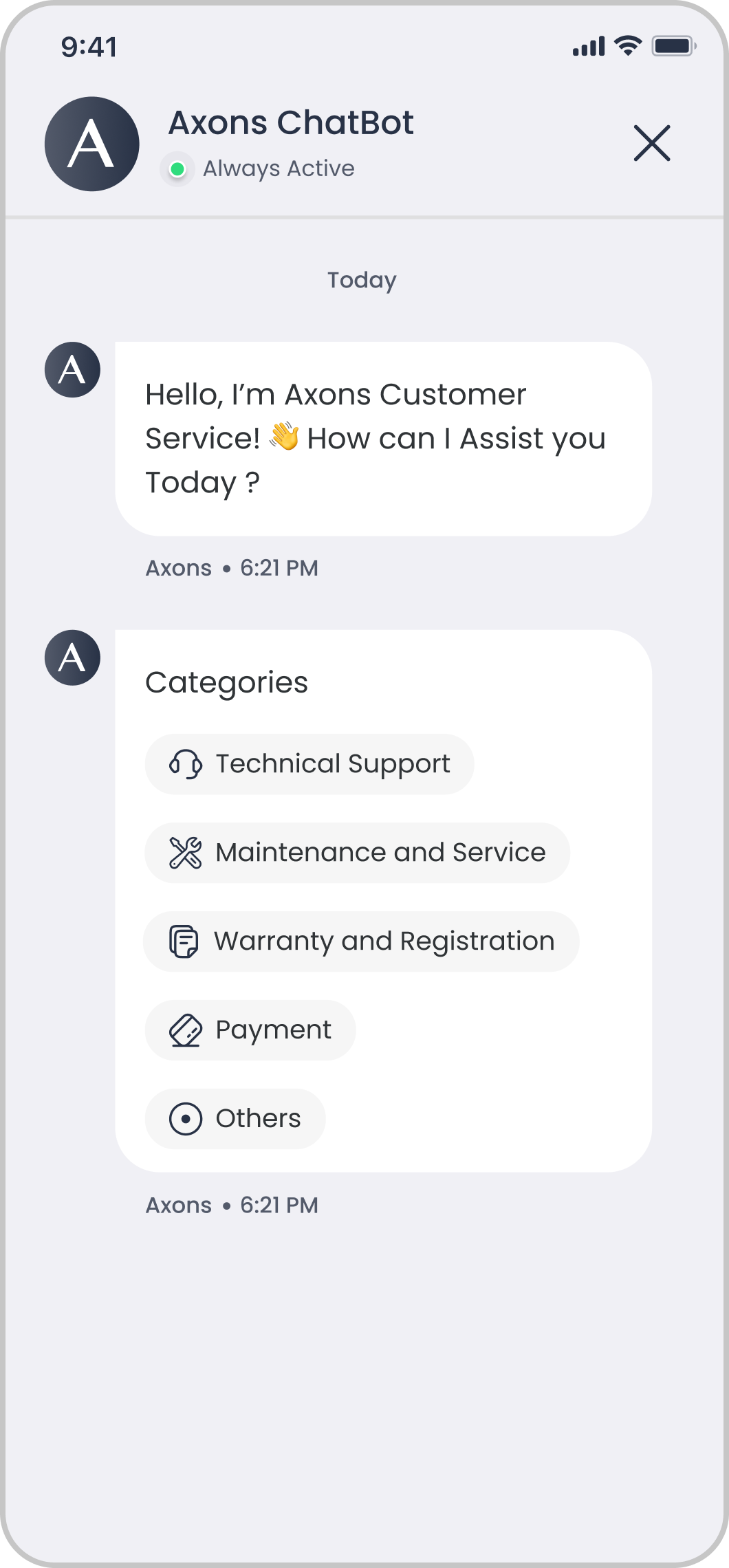Tap the battery indicator in status bar
This screenshot has width=729, height=1568.
click(673, 47)
